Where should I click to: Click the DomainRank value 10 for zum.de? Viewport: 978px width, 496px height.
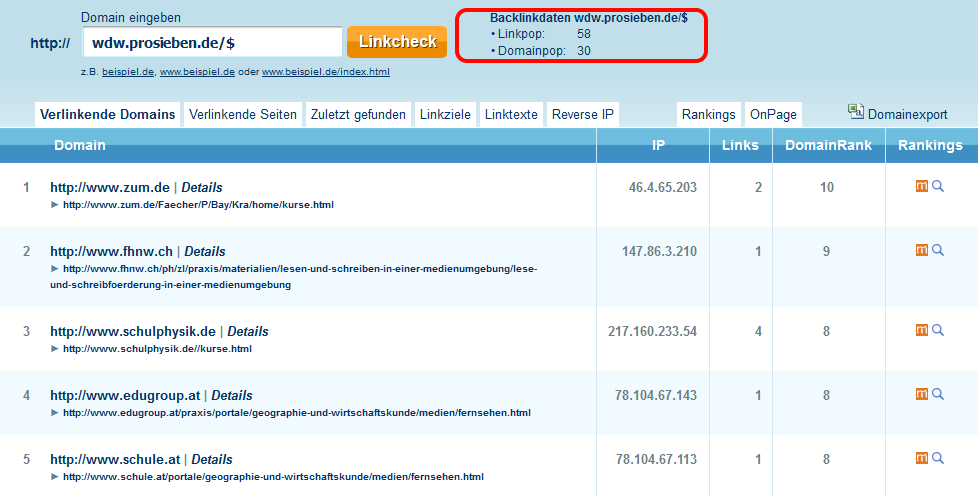(826, 187)
